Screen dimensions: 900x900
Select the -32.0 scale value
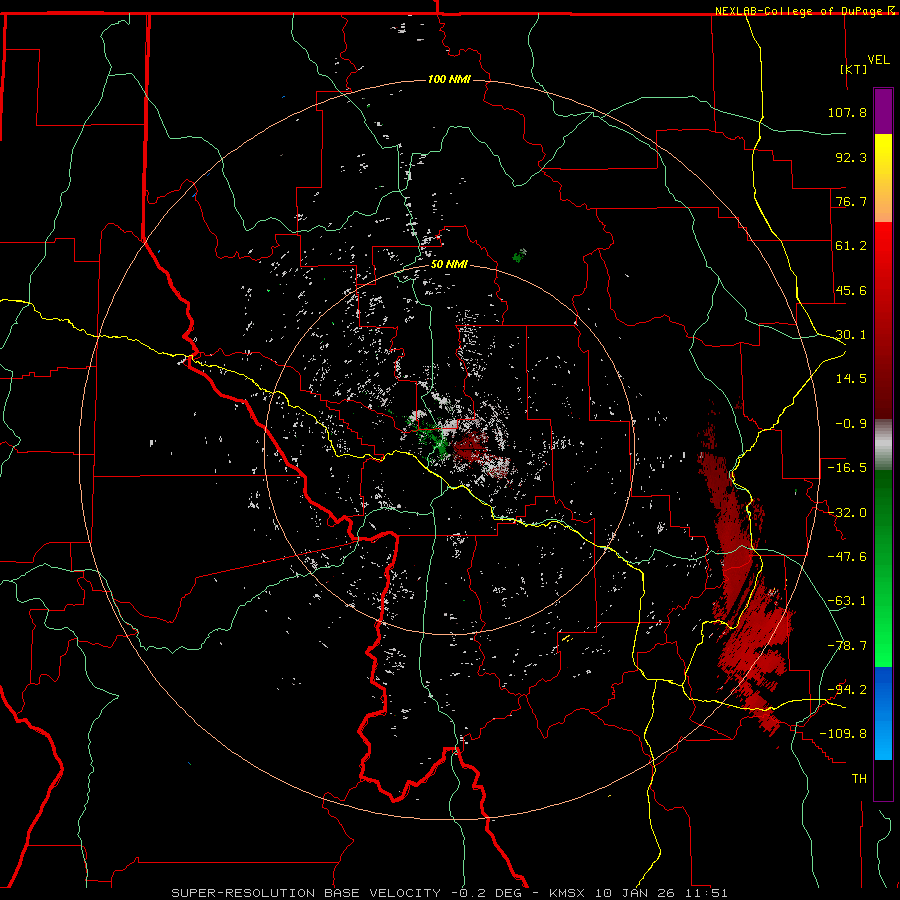tap(847, 513)
